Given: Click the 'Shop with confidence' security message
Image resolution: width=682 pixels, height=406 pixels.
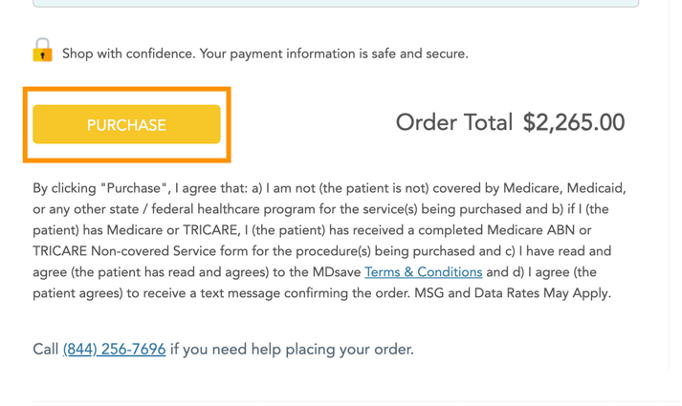Looking at the screenshot, I should (x=265, y=54).
